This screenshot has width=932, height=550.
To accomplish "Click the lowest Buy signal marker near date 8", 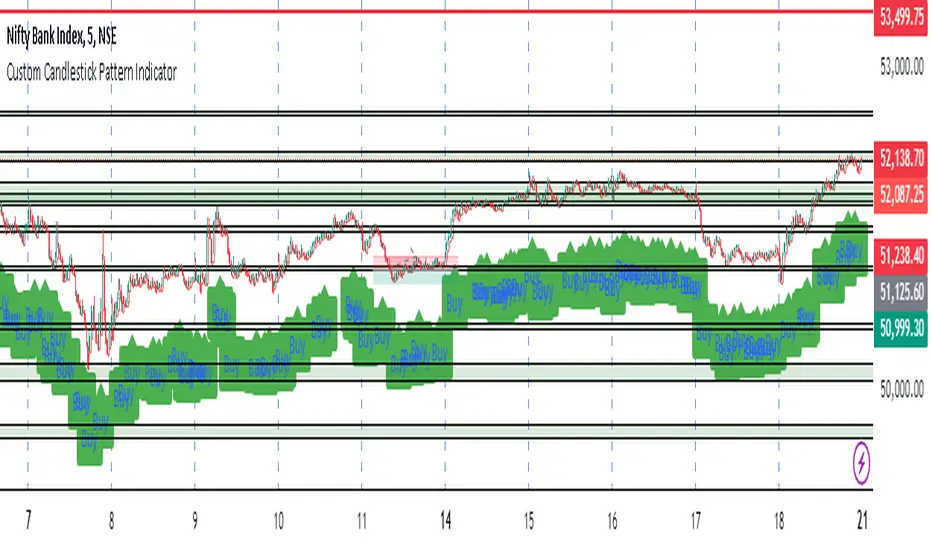I will [89, 442].
